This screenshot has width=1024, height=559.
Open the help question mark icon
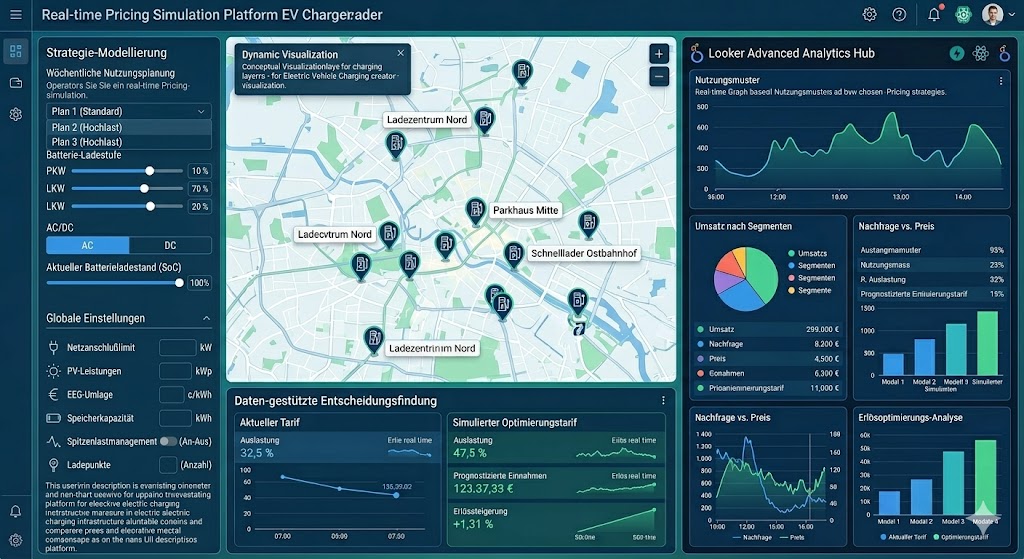click(899, 14)
